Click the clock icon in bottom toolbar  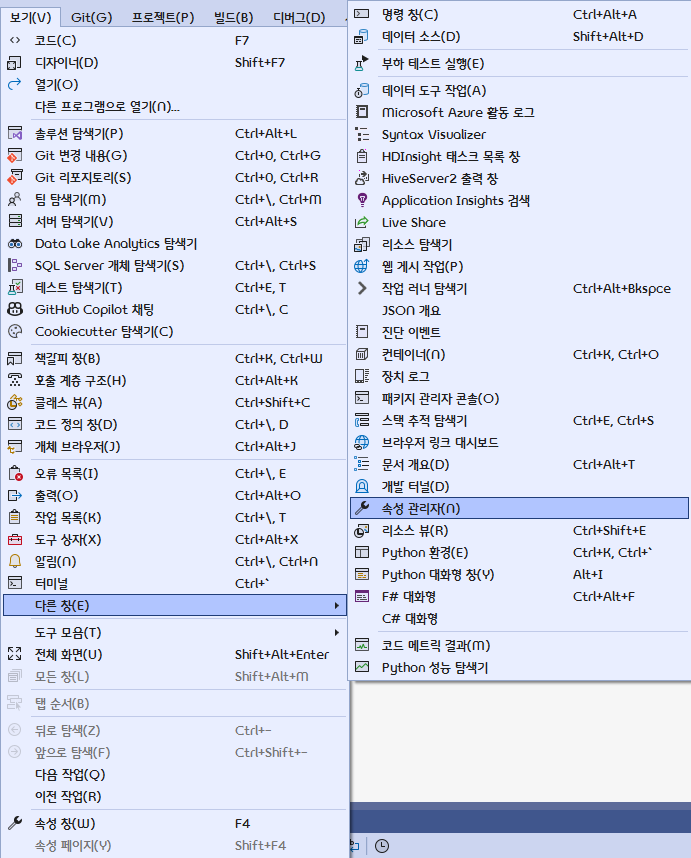click(382, 846)
